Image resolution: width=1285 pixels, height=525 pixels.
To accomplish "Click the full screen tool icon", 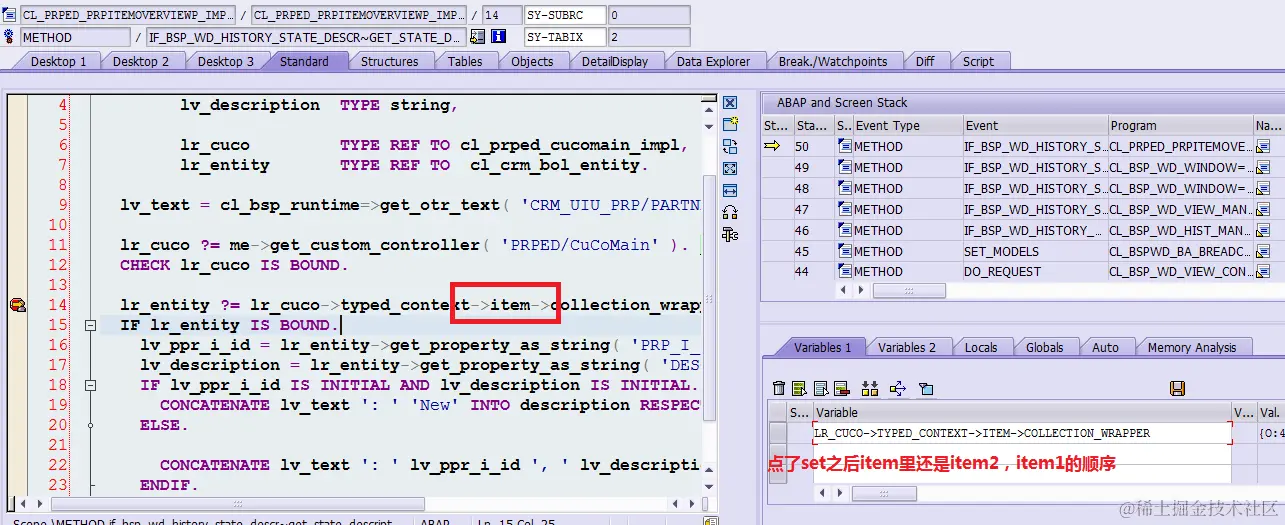I will [x=730, y=168].
